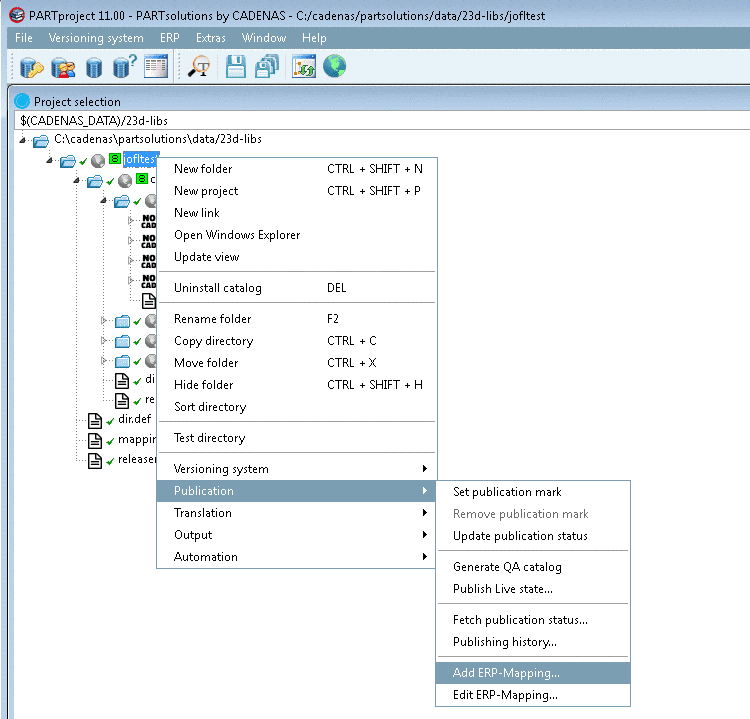
Task: Open the table view toolbar icon
Action: pos(155,67)
